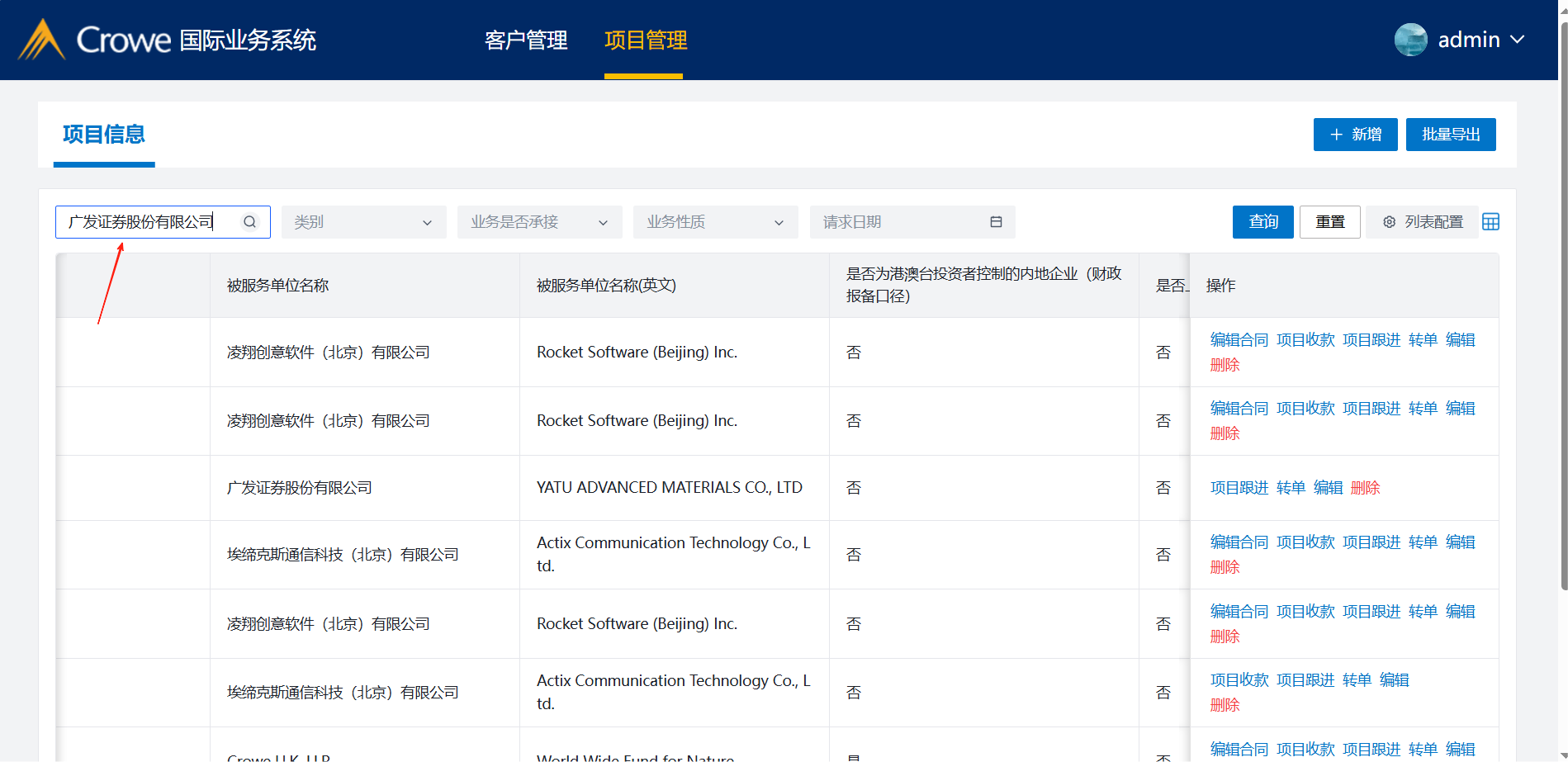Click the calendar icon in 请求日期 field
This screenshot has width=1568, height=762.
point(996,222)
